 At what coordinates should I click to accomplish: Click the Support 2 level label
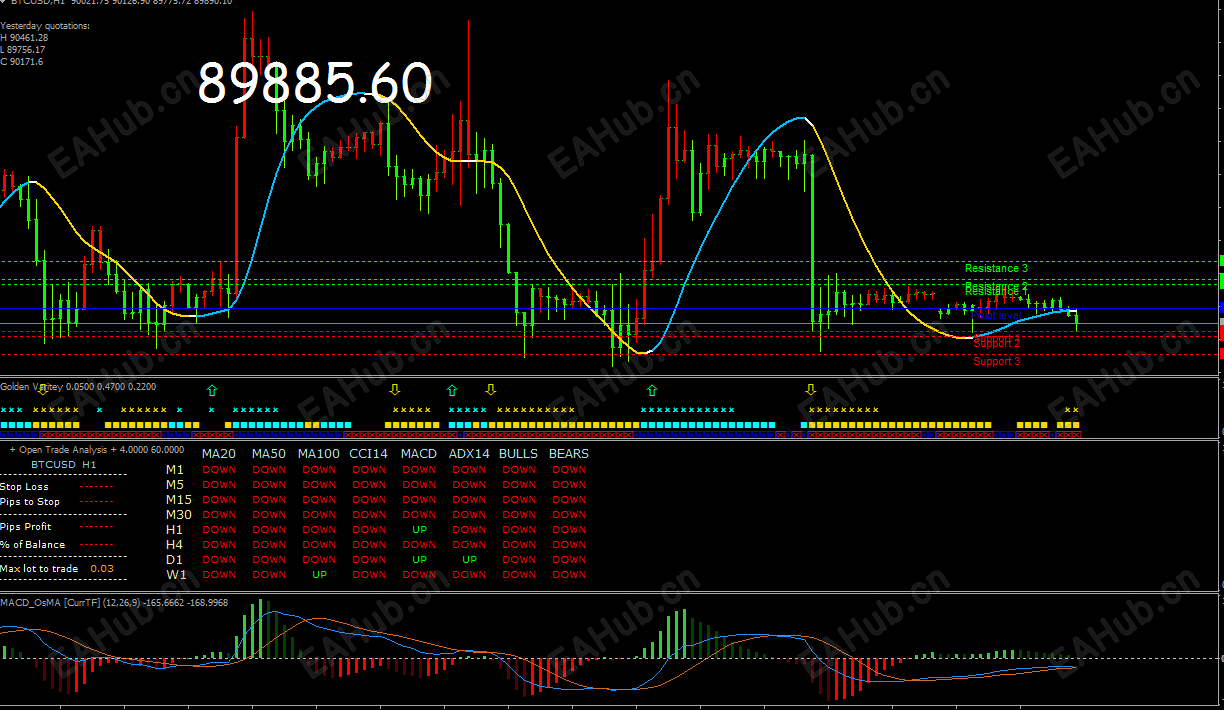pos(997,343)
